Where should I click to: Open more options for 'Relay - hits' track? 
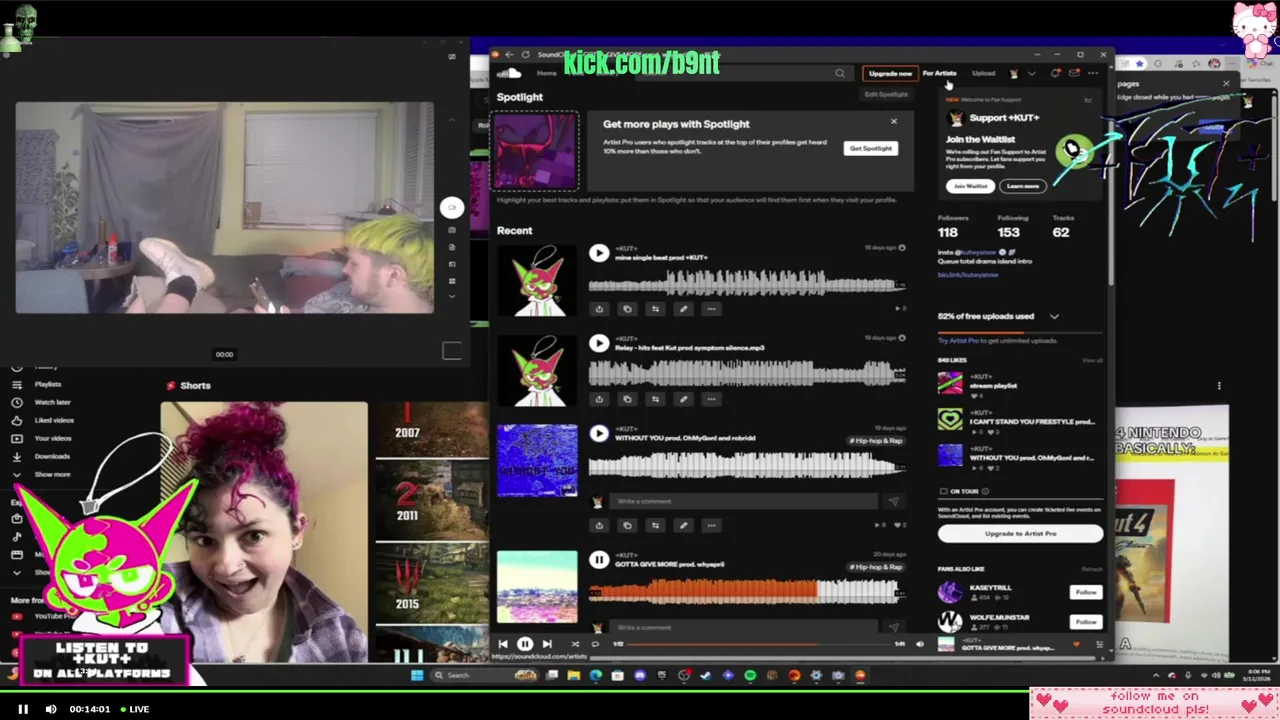click(x=711, y=399)
